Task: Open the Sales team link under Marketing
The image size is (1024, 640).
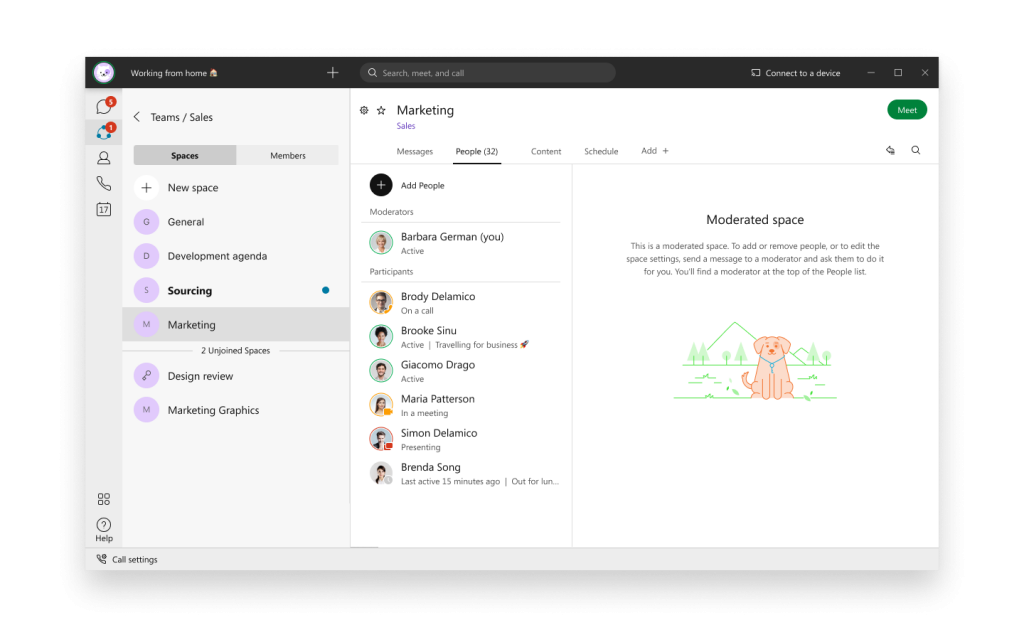Action: coord(406,127)
